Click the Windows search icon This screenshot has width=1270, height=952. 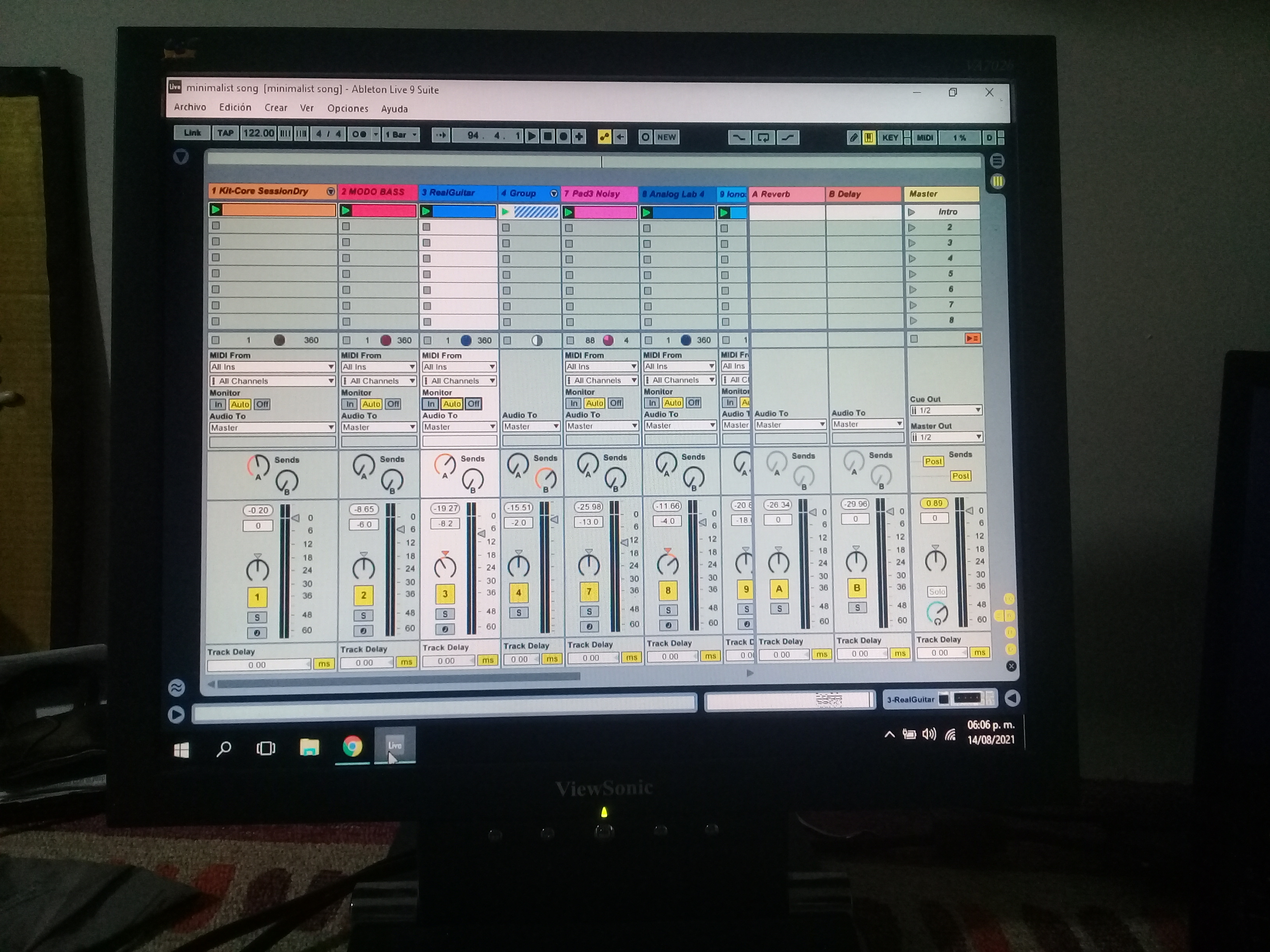223,749
